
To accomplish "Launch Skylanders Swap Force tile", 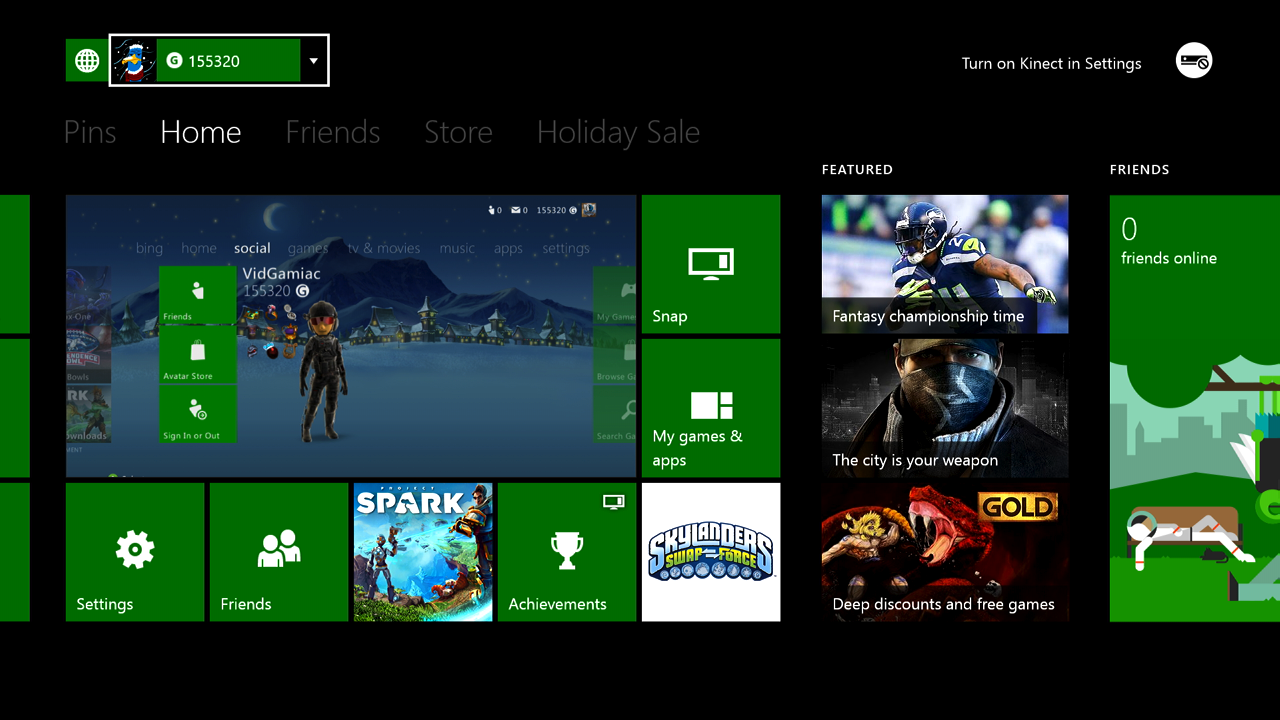I will click(x=711, y=552).
